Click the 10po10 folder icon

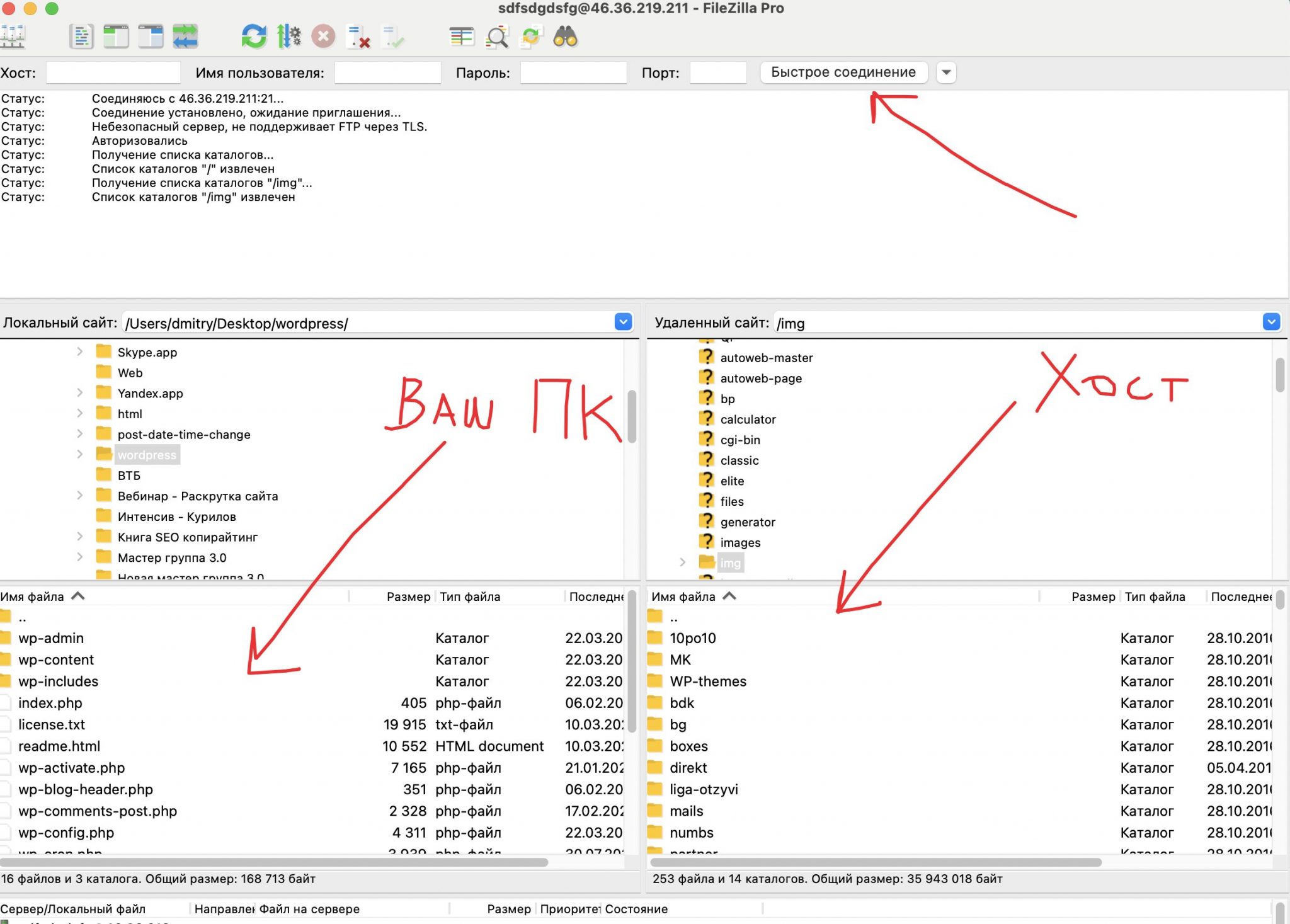pos(656,638)
